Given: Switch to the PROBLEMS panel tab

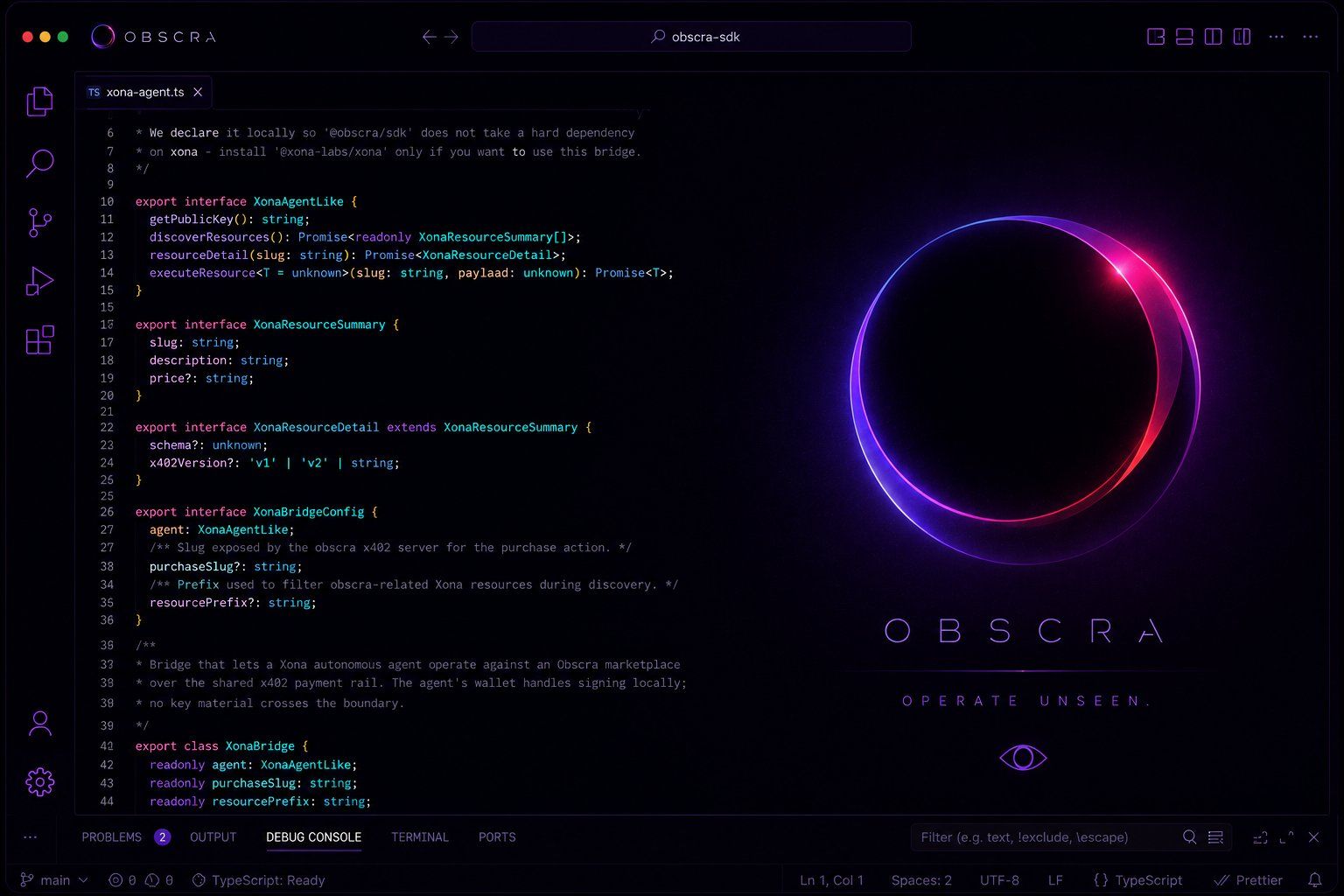Looking at the screenshot, I should [x=111, y=837].
